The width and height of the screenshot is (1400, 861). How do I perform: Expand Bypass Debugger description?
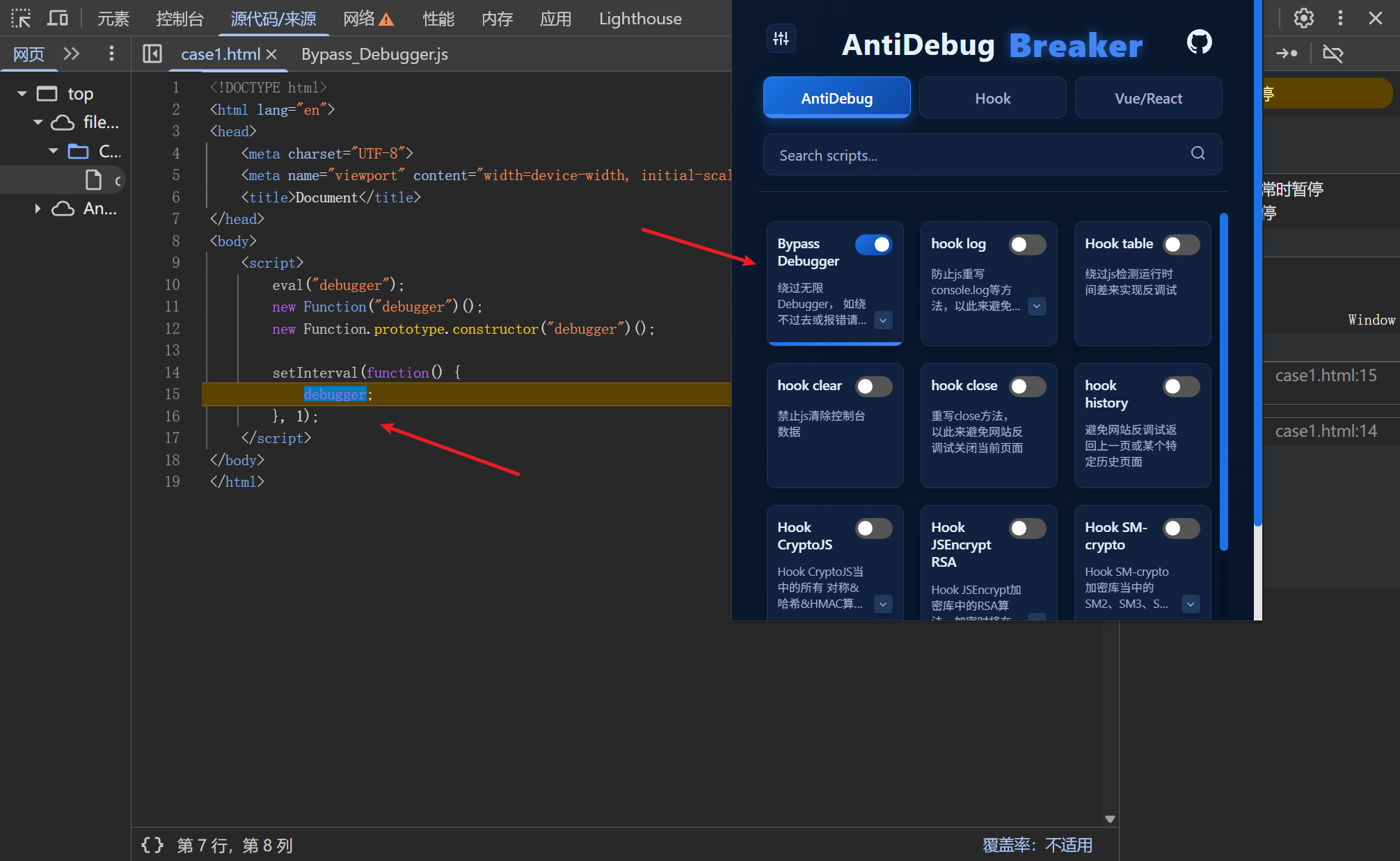(883, 321)
